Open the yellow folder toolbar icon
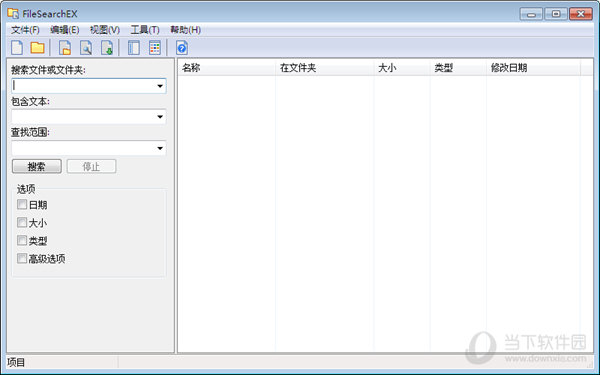Screen dimensions: 600x375 (x=38, y=48)
